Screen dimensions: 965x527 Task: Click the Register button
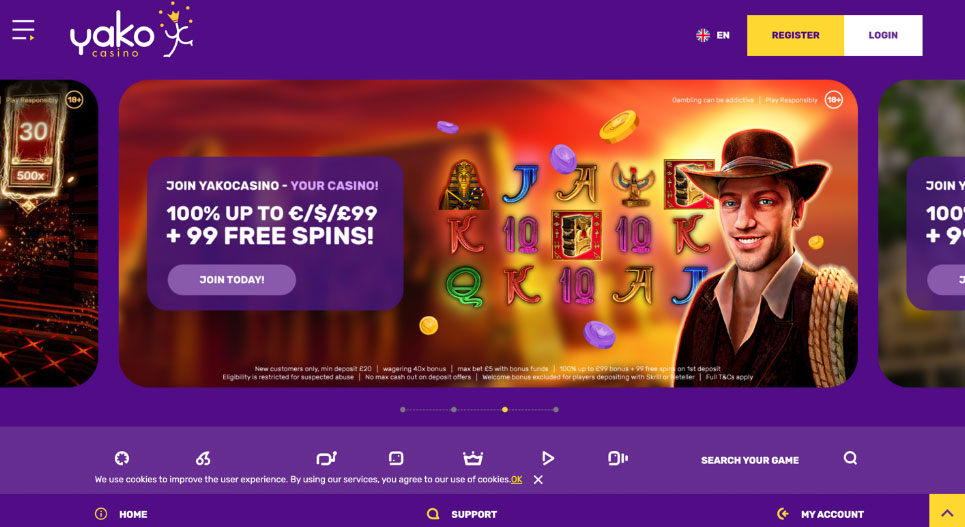coord(795,35)
